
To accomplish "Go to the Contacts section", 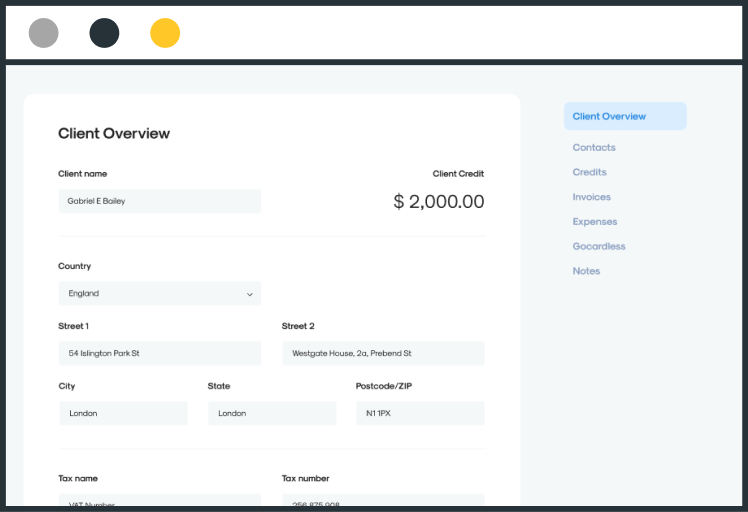I will click(x=594, y=147).
